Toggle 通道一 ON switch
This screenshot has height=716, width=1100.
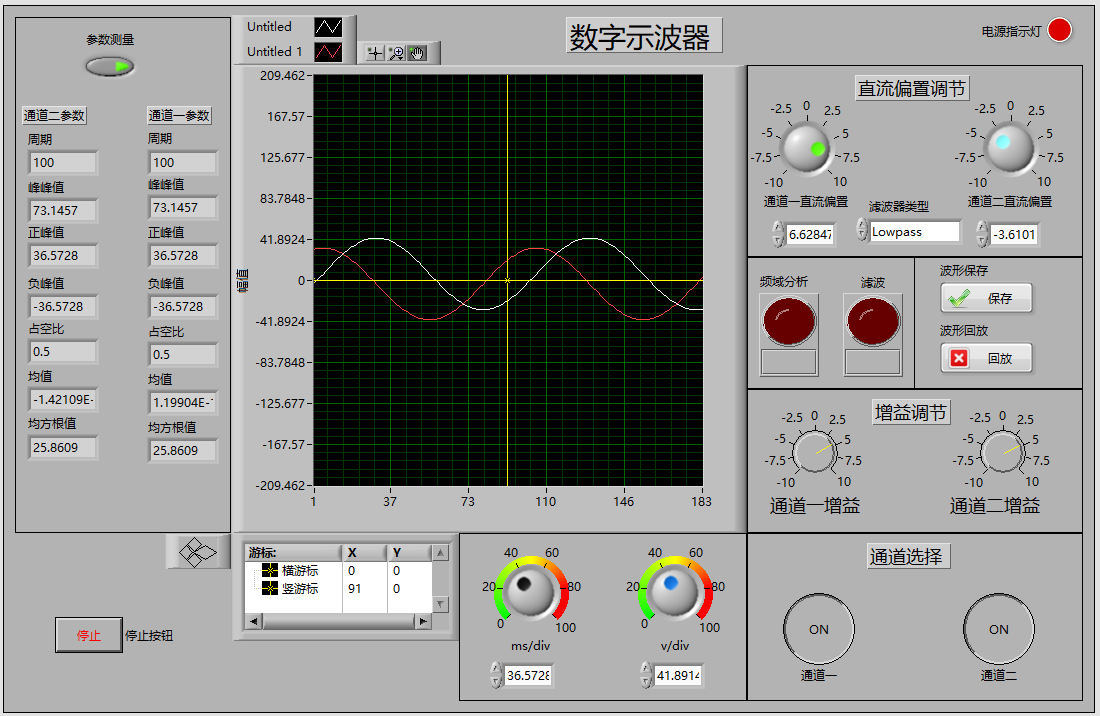click(x=819, y=629)
